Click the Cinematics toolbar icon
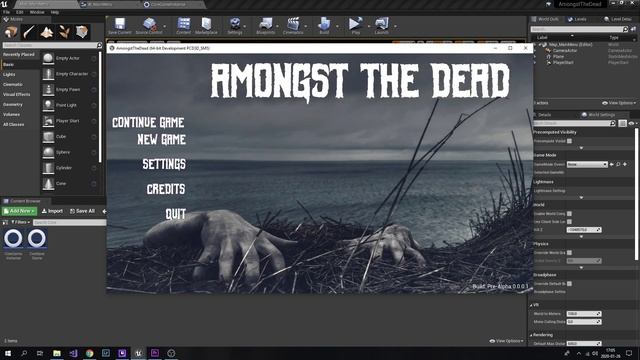Image resolution: width=640 pixels, height=360 pixels. [x=293, y=24]
